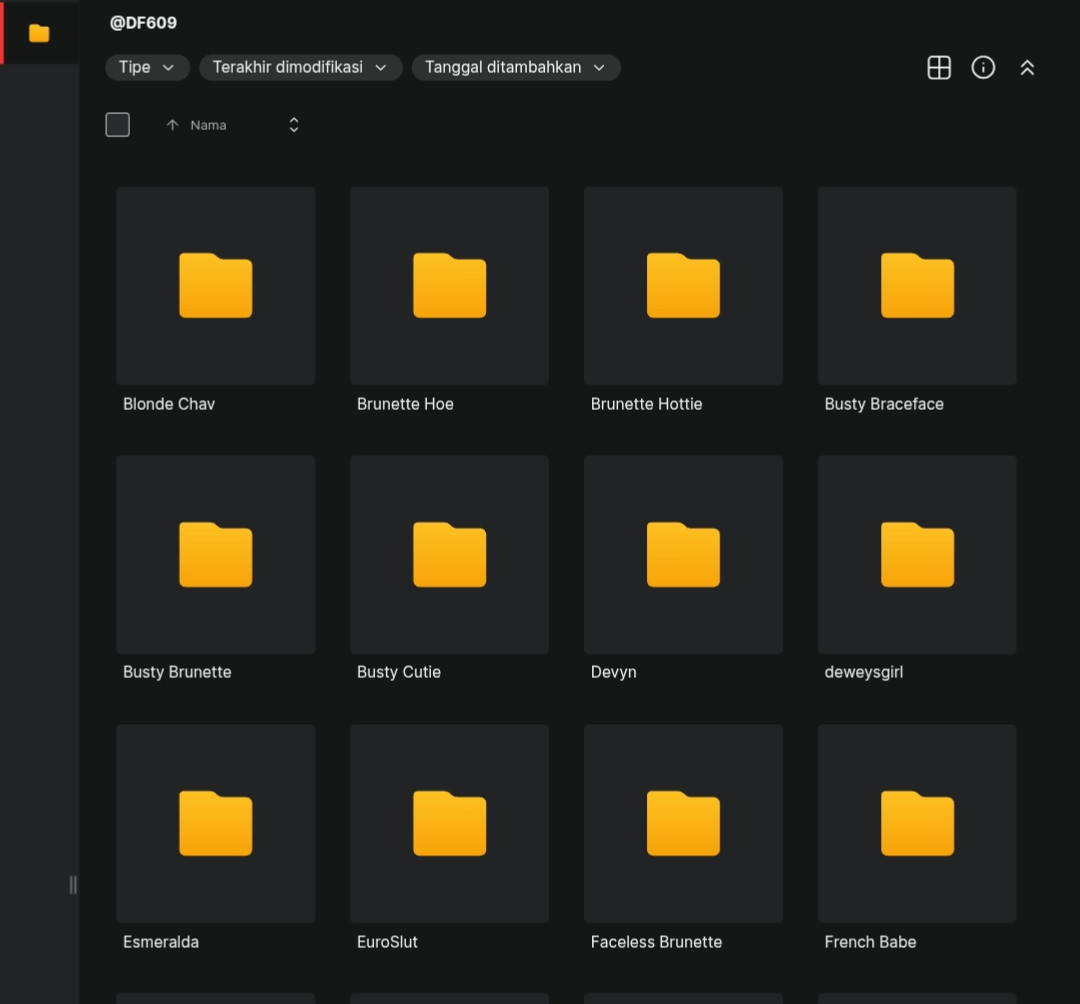This screenshot has height=1004, width=1080.
Task: Collapse header with double chevron icon
Action: (x=1027, y=67)
